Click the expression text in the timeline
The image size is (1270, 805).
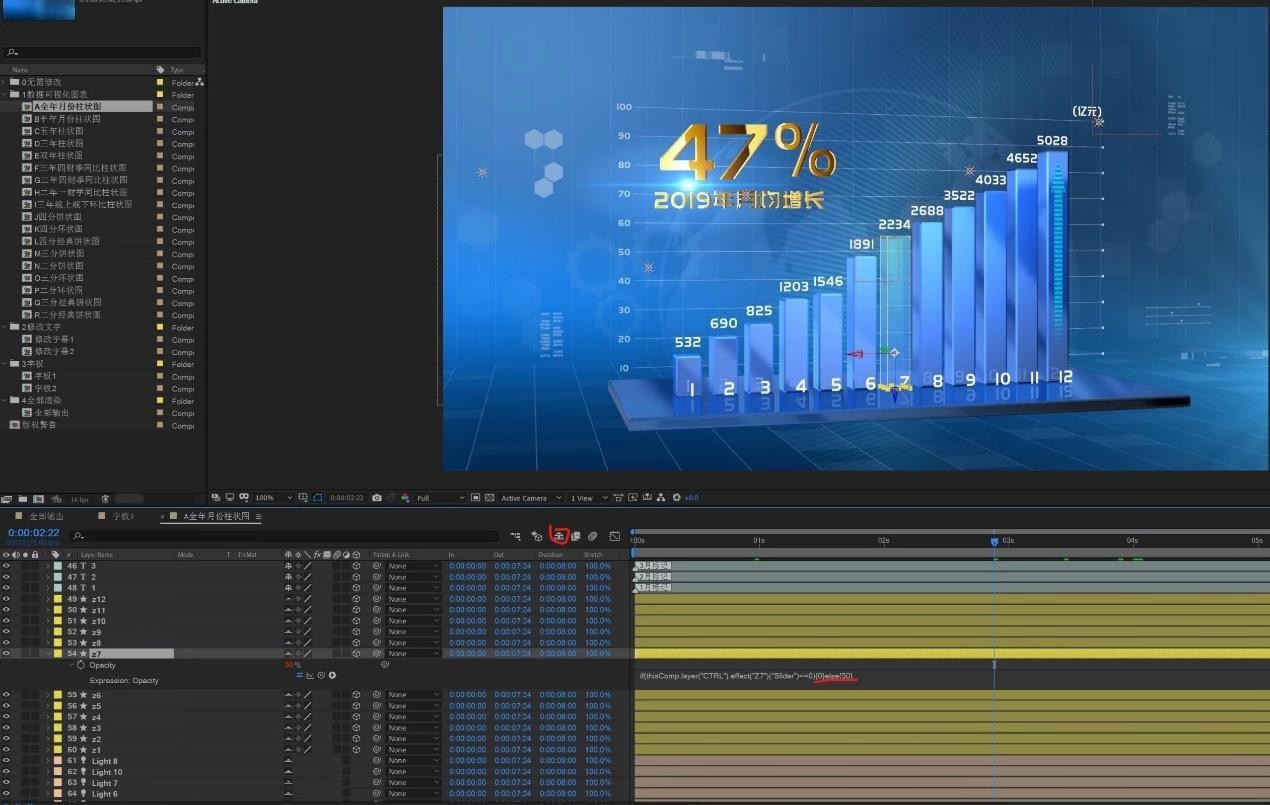coord(745,677)
